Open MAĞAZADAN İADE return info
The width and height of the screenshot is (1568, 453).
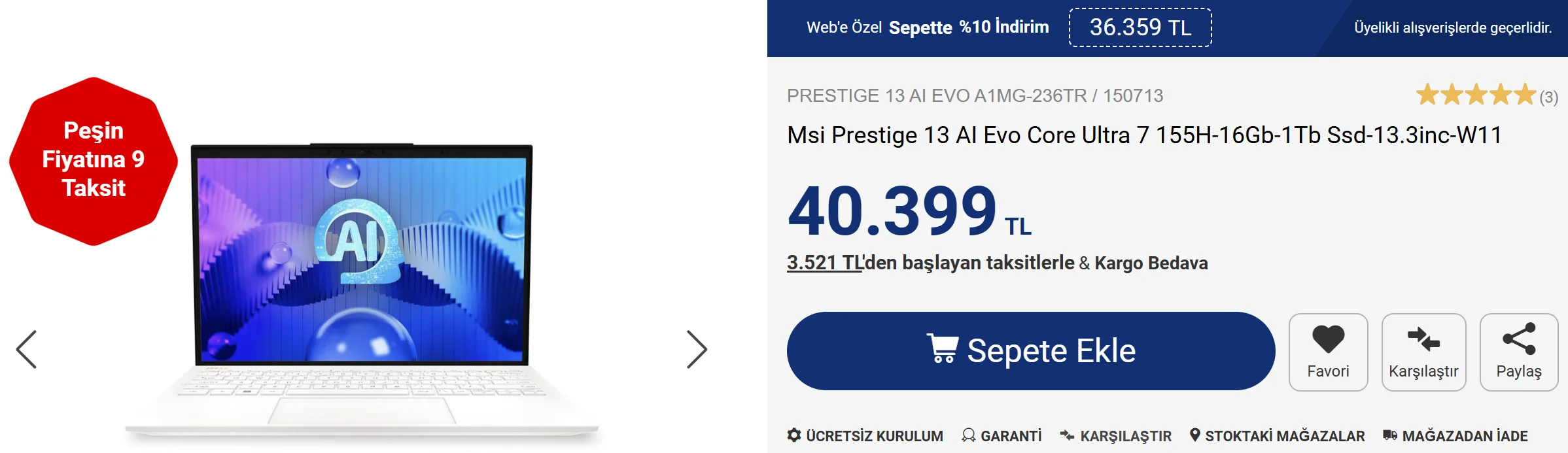[1465, 436]
